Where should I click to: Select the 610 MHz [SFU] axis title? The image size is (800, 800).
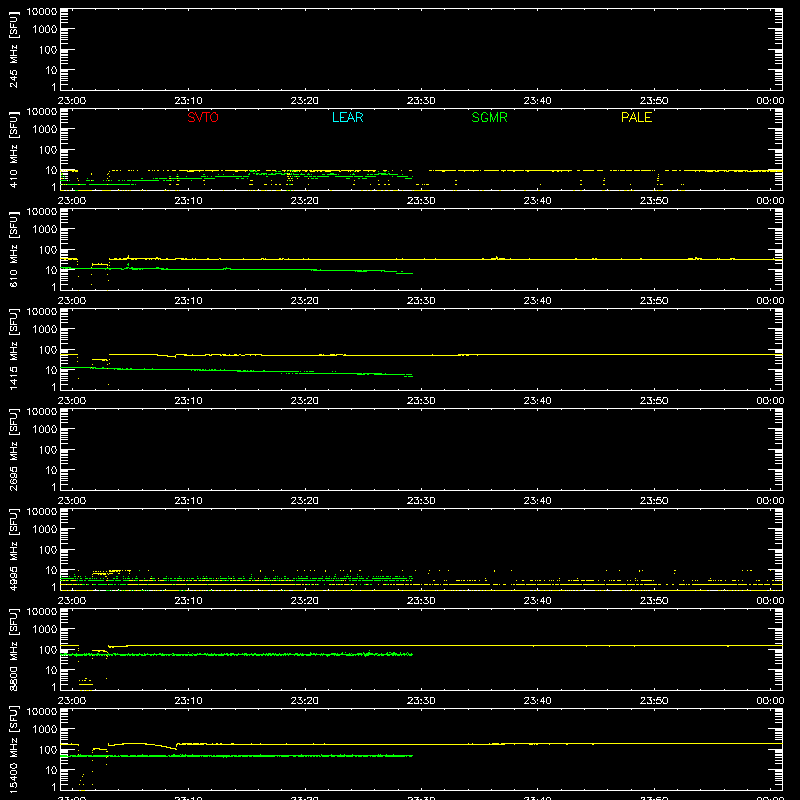13,249
